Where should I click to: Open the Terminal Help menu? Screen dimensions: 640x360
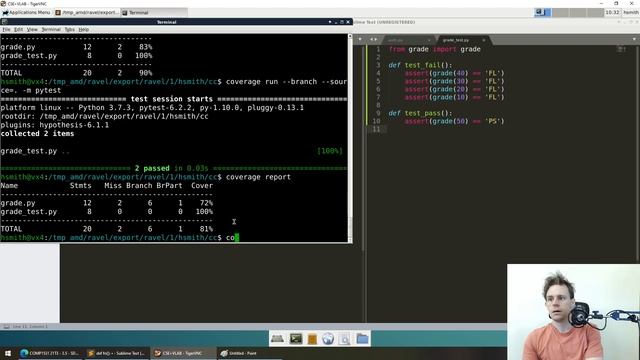coord(84,29)
